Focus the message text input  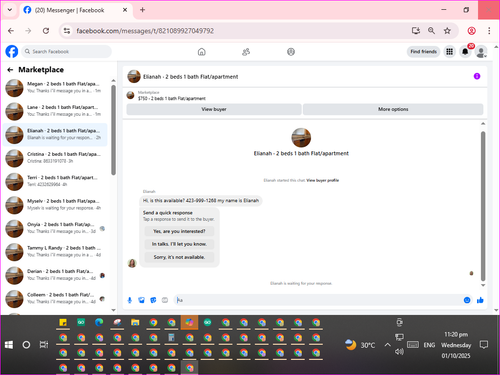click(318, 300)
